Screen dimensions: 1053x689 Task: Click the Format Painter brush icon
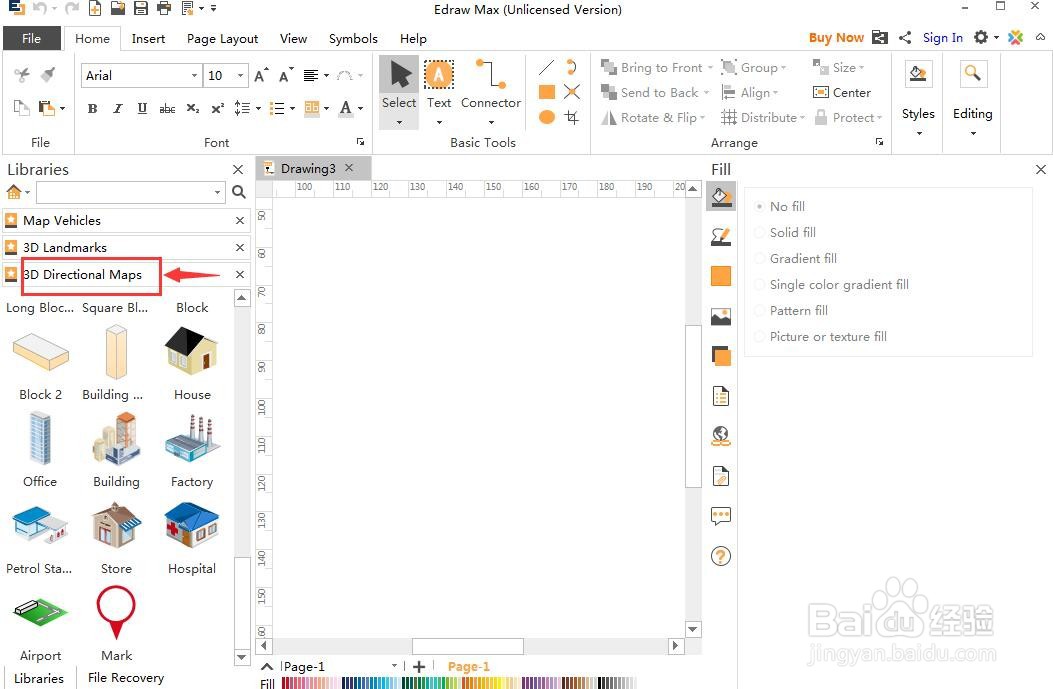(x=48, y=74)
